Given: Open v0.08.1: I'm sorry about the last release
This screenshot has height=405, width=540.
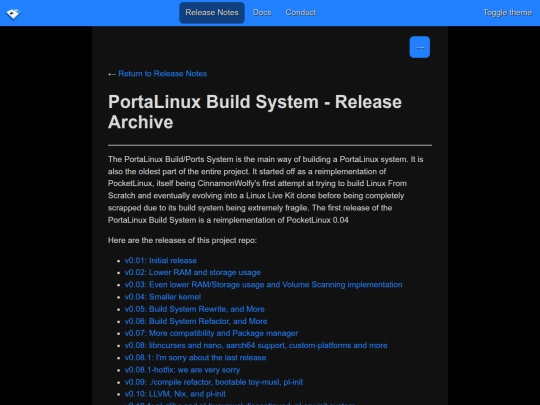Looking at the screenshot, I should coord(195,358).
